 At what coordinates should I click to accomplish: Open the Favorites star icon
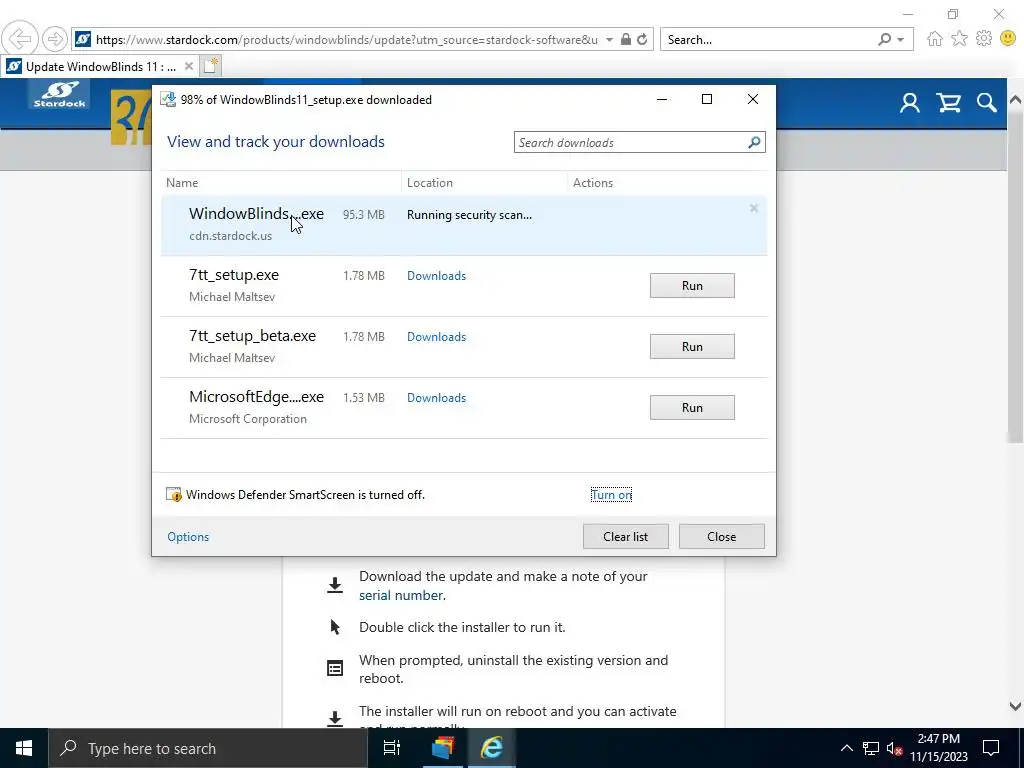pyautogui.click(x=959, y=39)
